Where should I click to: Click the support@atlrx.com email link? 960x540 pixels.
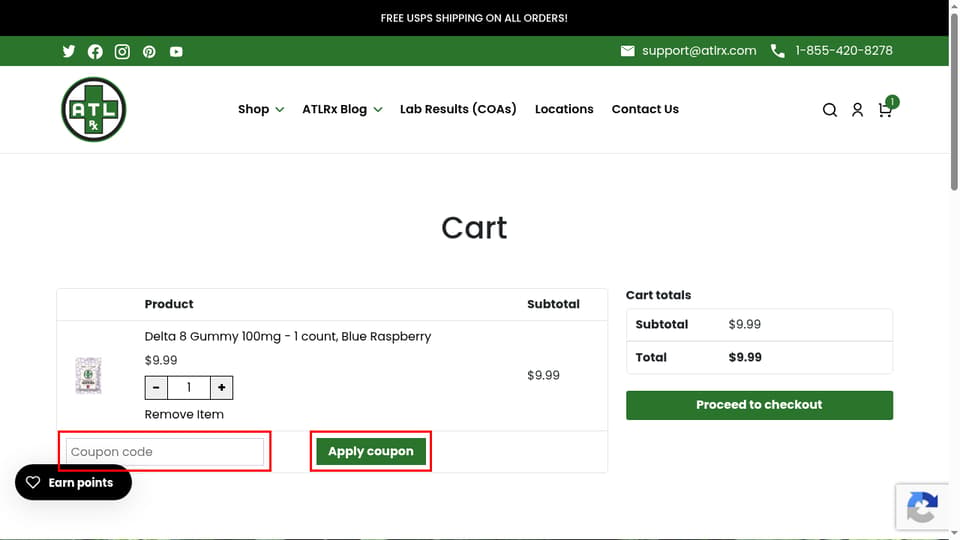(699, 51)
